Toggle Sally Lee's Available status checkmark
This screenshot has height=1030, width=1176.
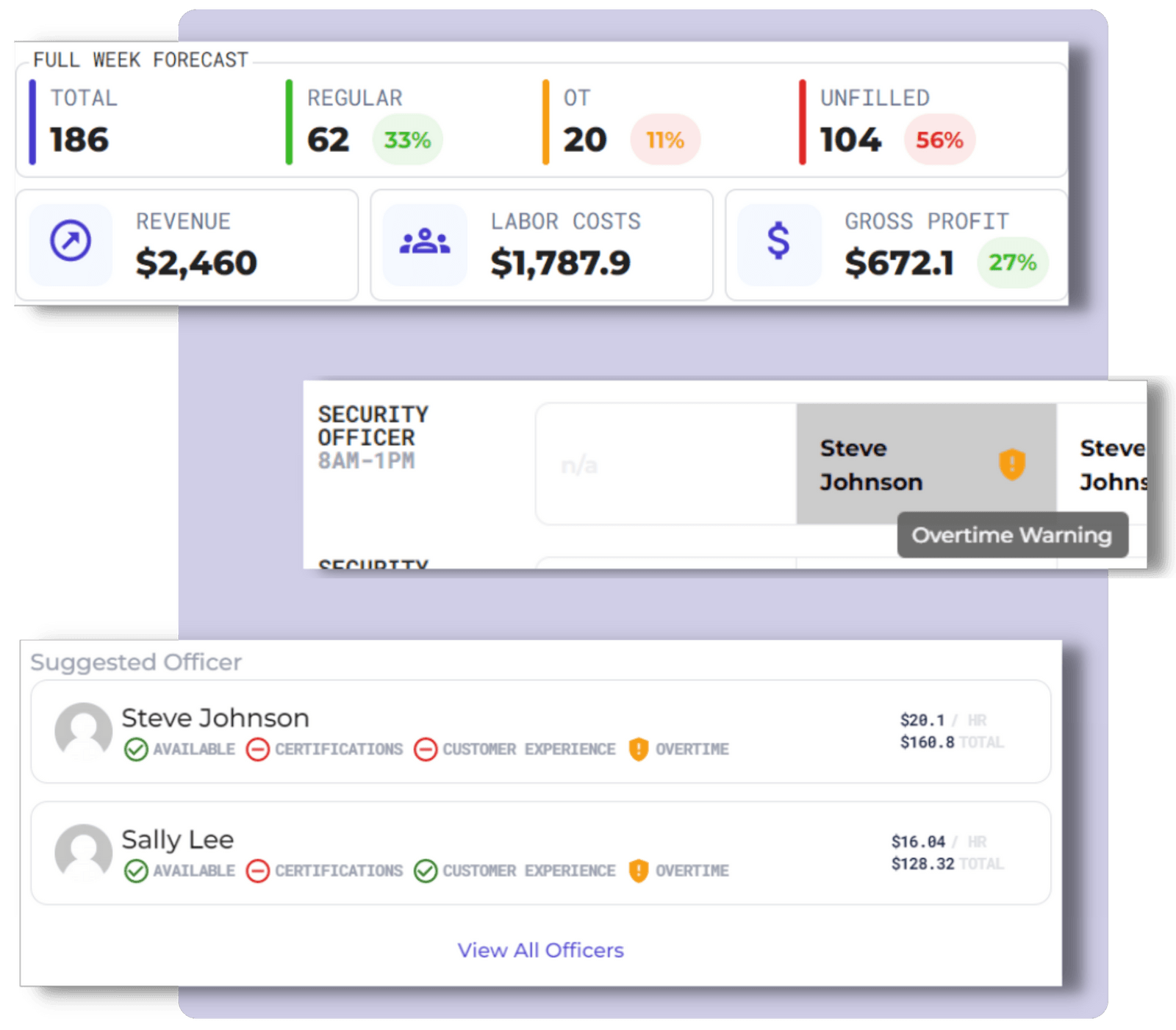135,871
